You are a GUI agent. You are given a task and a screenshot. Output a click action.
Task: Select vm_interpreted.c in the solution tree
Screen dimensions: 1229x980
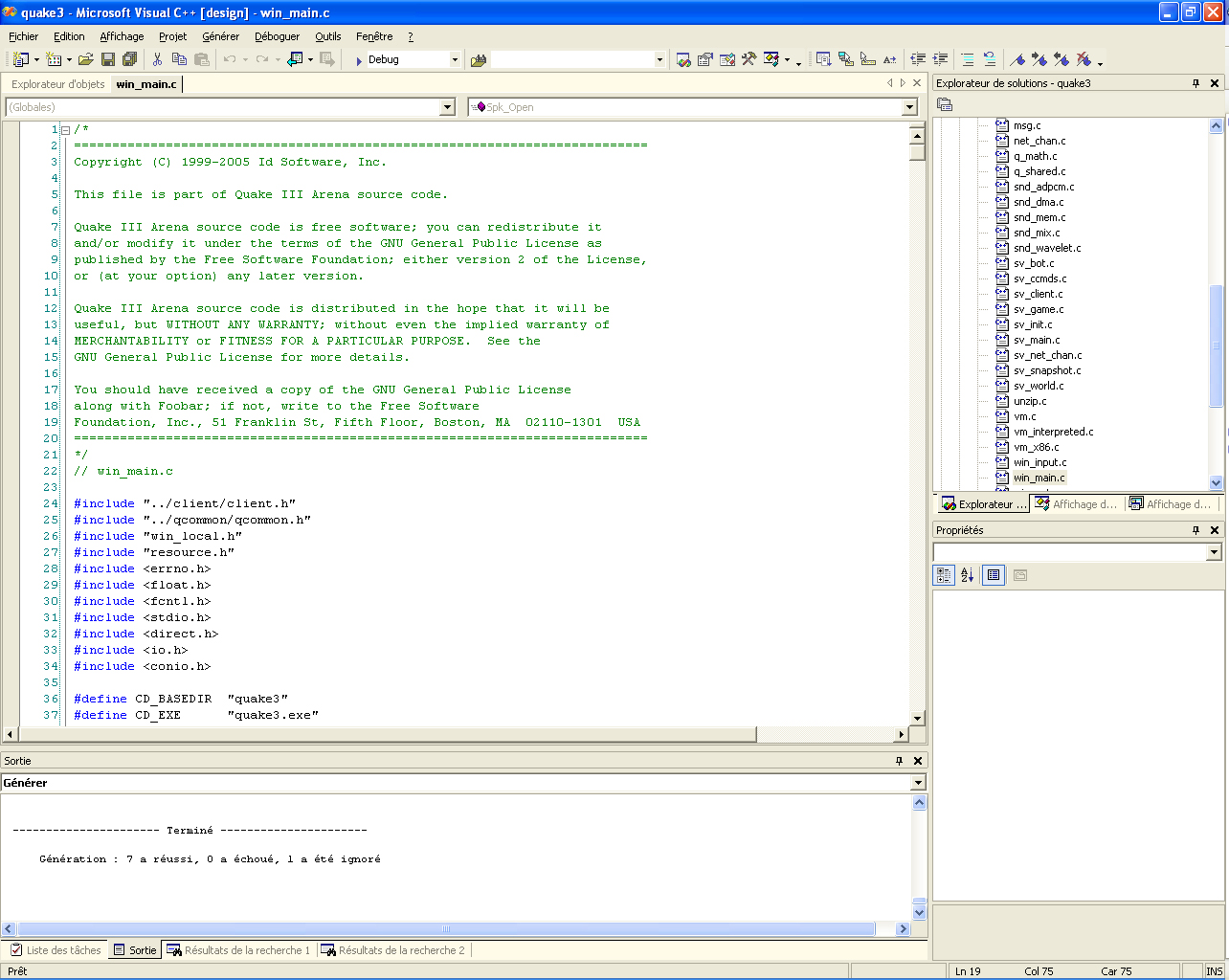coord(1053,432)
